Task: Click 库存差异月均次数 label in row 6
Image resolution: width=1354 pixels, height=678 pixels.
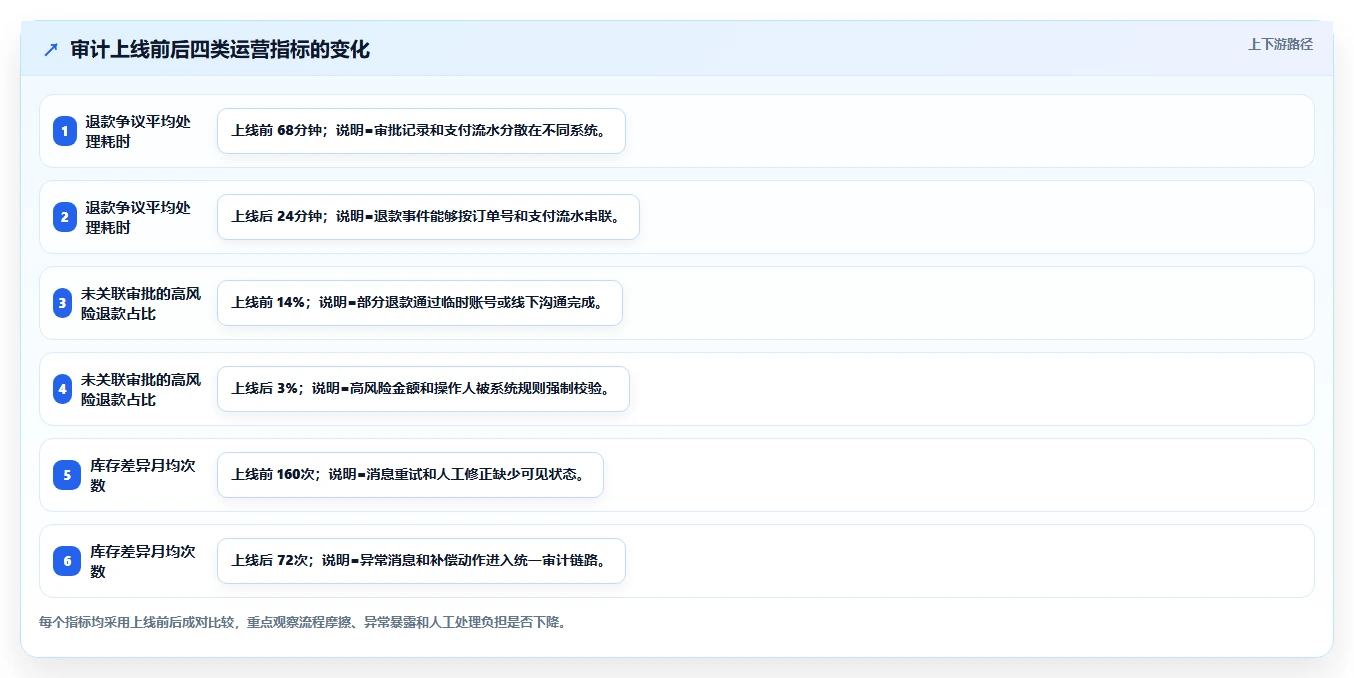Action: click(x=143, y=561)
